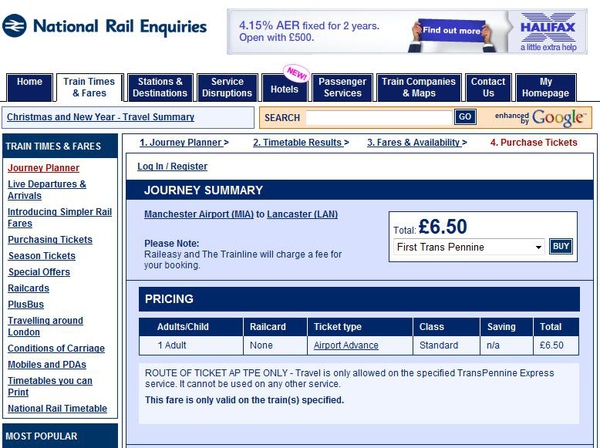600x448 pixels.
Task: Open the Passenger Services tab
Action: 342,87
